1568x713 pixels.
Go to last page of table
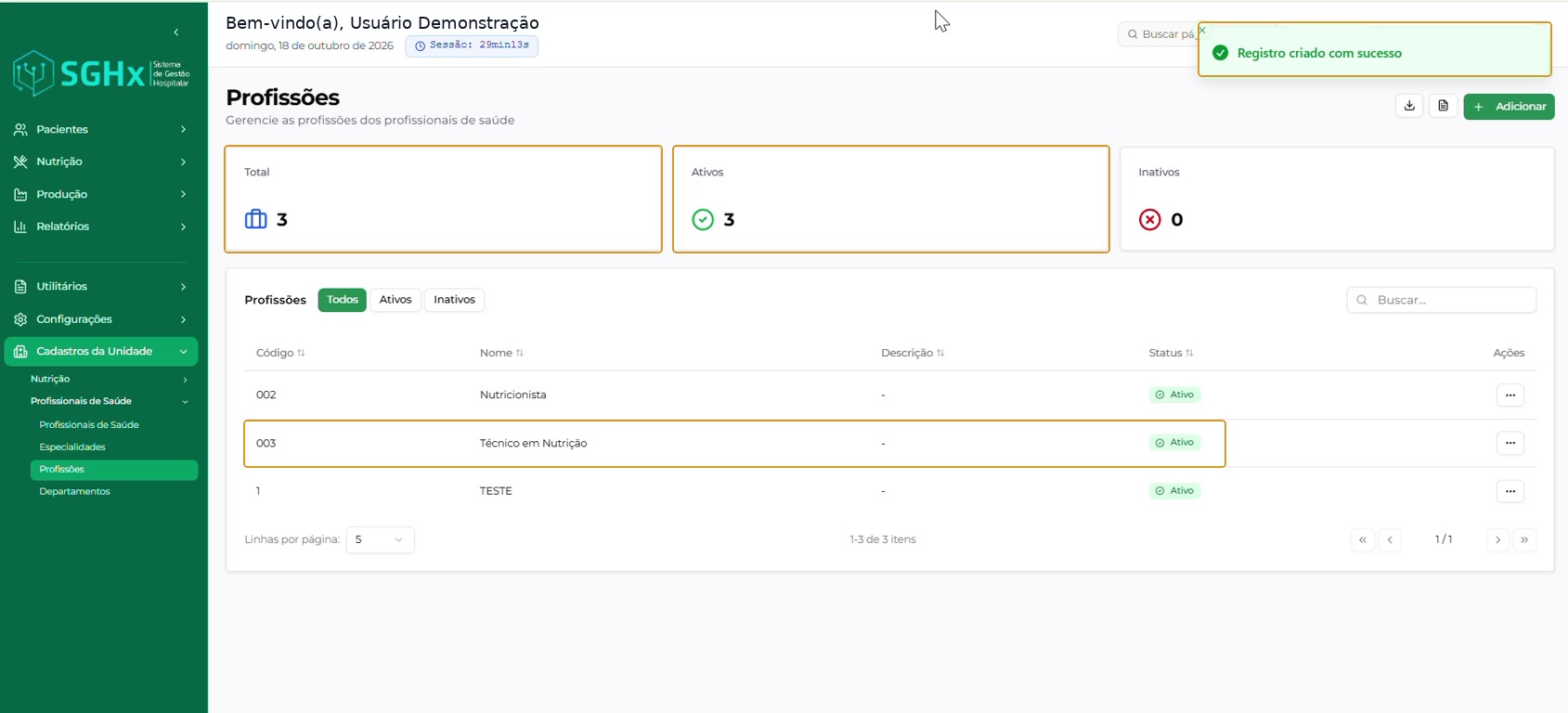(1524, 539)
